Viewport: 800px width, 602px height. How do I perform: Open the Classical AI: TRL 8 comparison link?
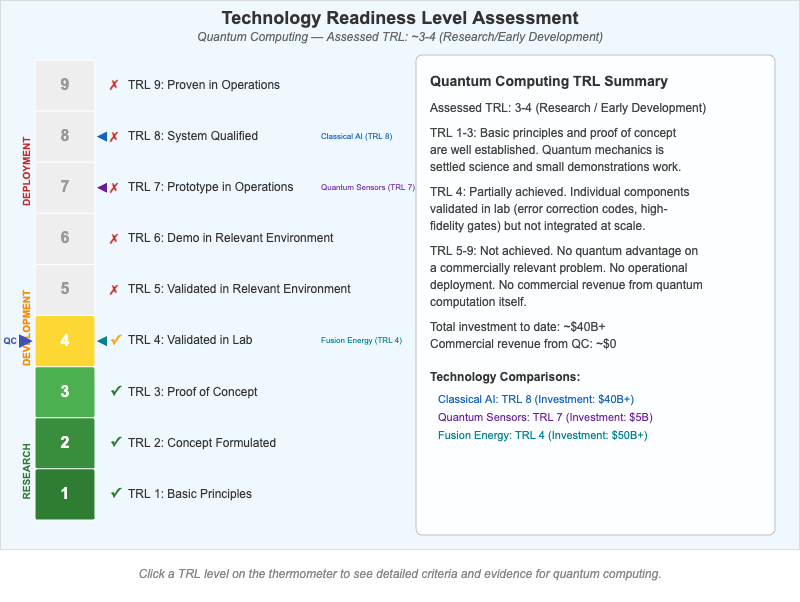(535, 399)
